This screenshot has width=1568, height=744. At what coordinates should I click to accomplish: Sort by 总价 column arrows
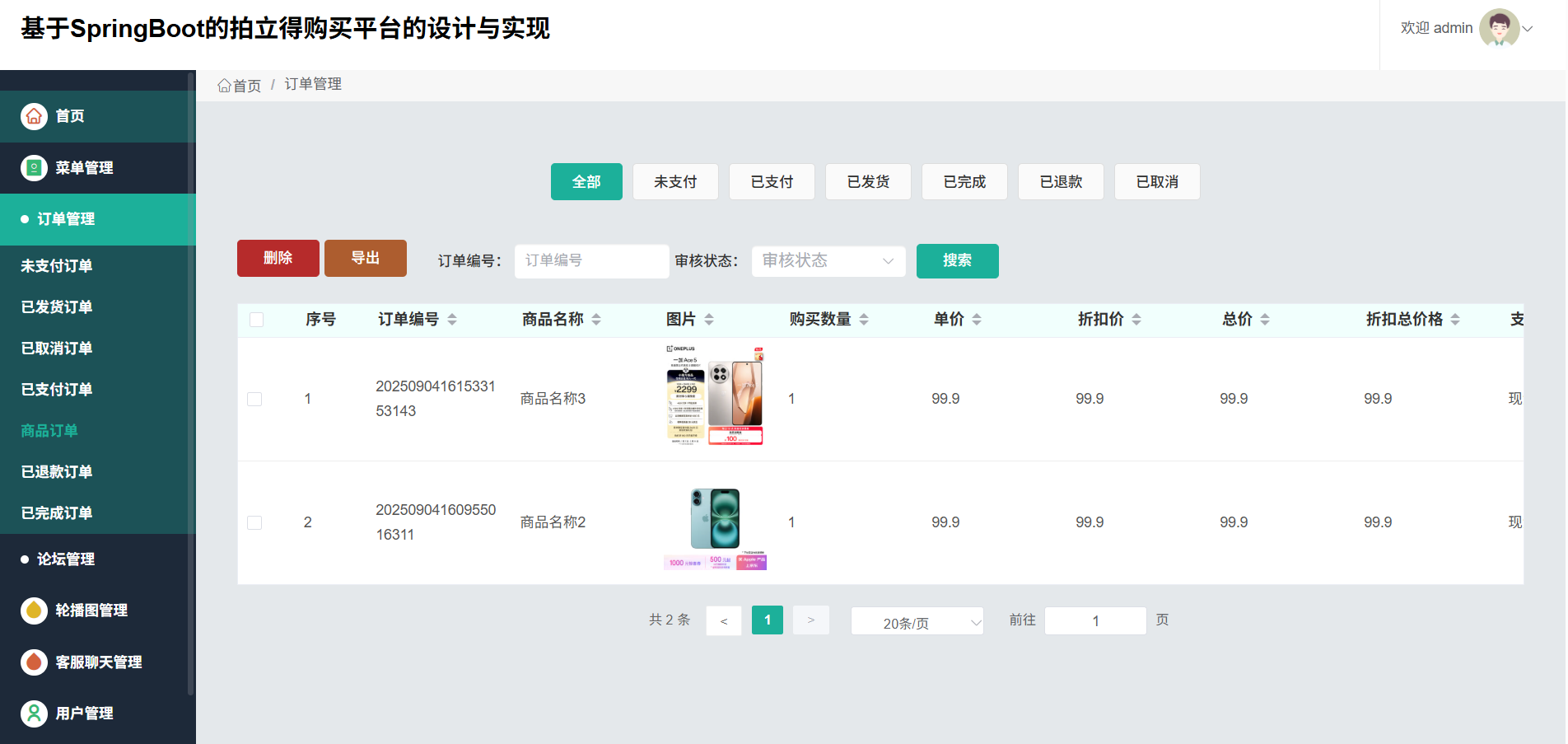[x=1265, y=320]
